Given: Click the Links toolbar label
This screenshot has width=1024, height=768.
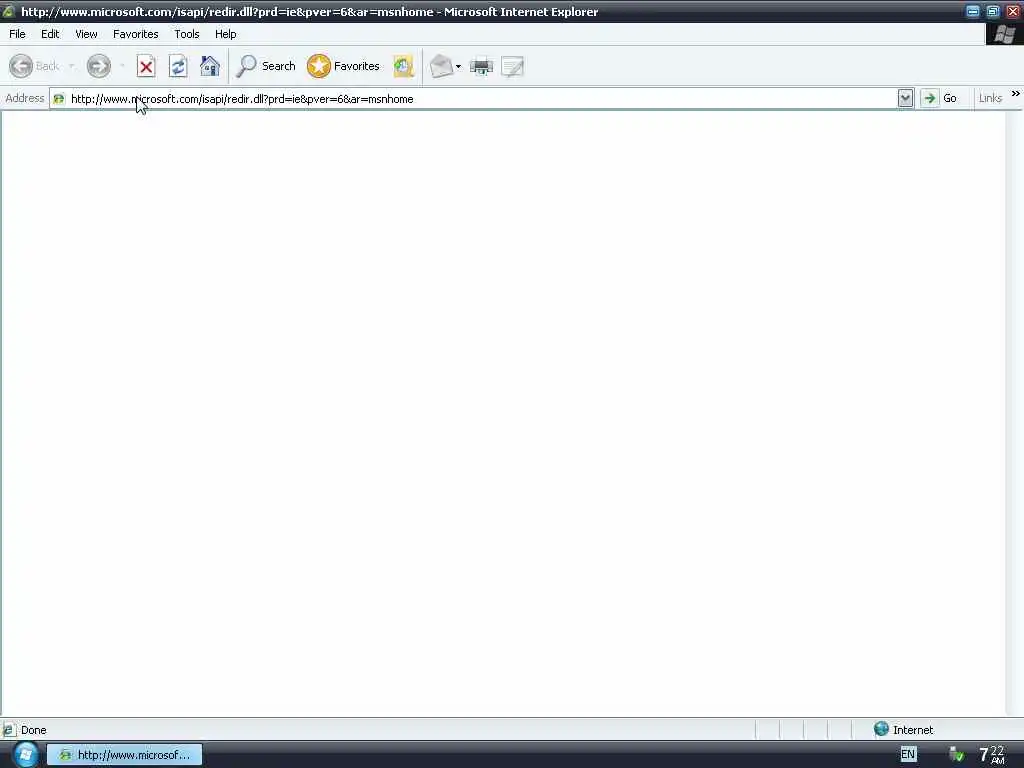Looking at the screenshot, I should pyautogui.click(x=990, y=98).
